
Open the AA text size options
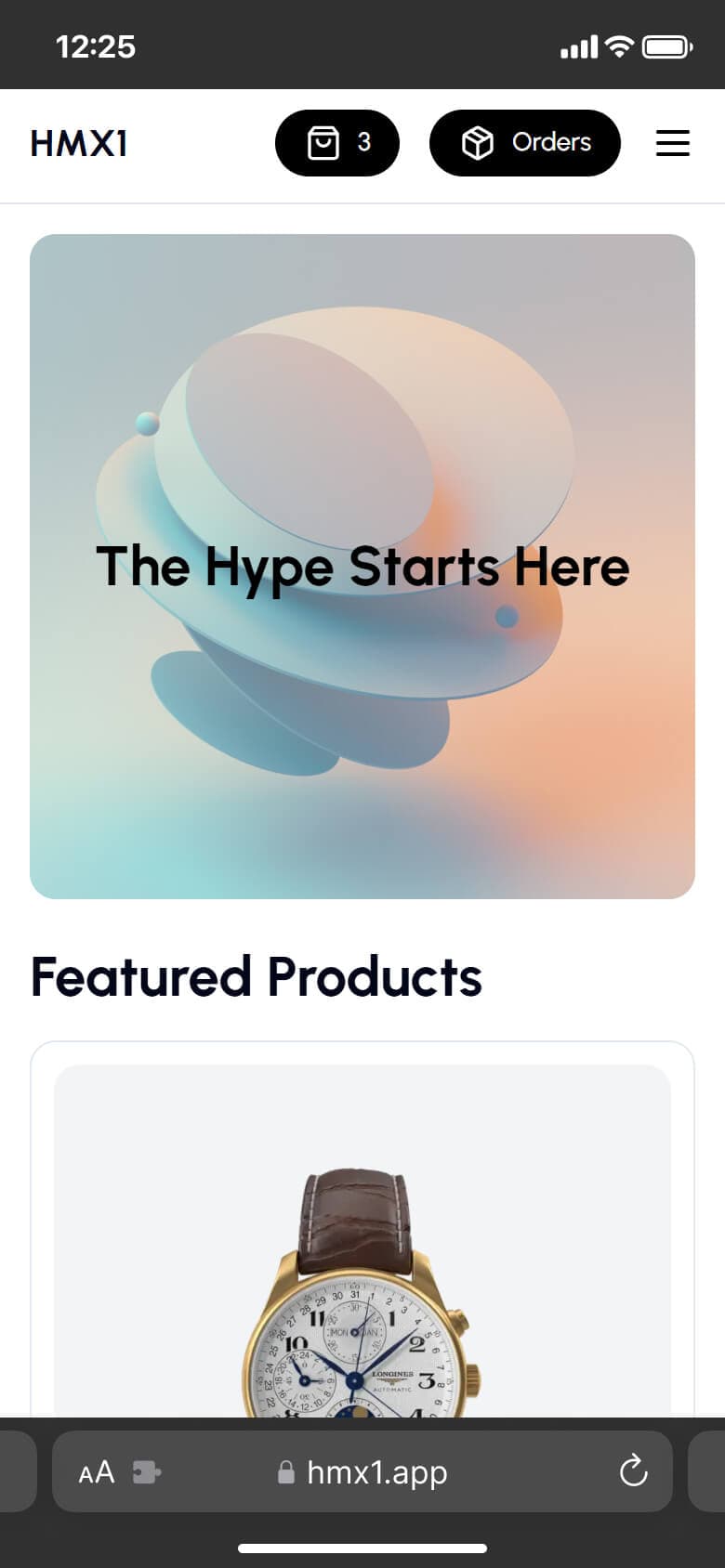pos(97,1471)
